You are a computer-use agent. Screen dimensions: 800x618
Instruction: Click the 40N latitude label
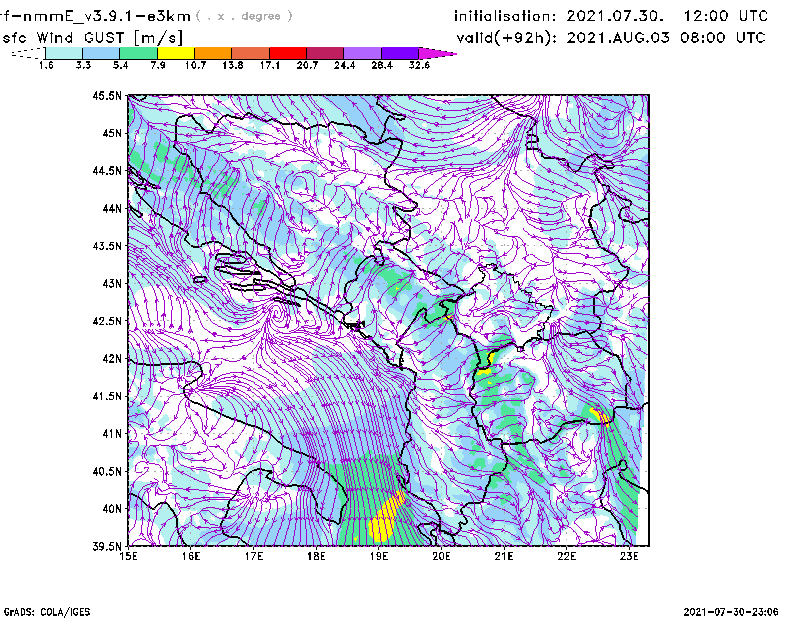click(112, 509)
